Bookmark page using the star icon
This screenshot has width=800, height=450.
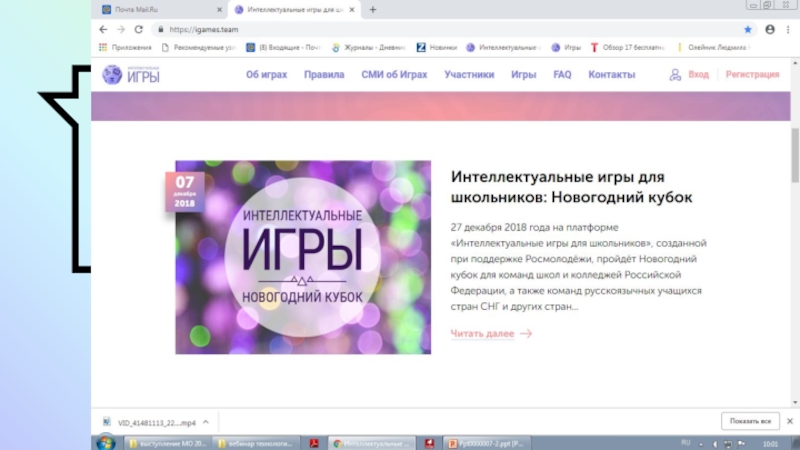point(748,30)
